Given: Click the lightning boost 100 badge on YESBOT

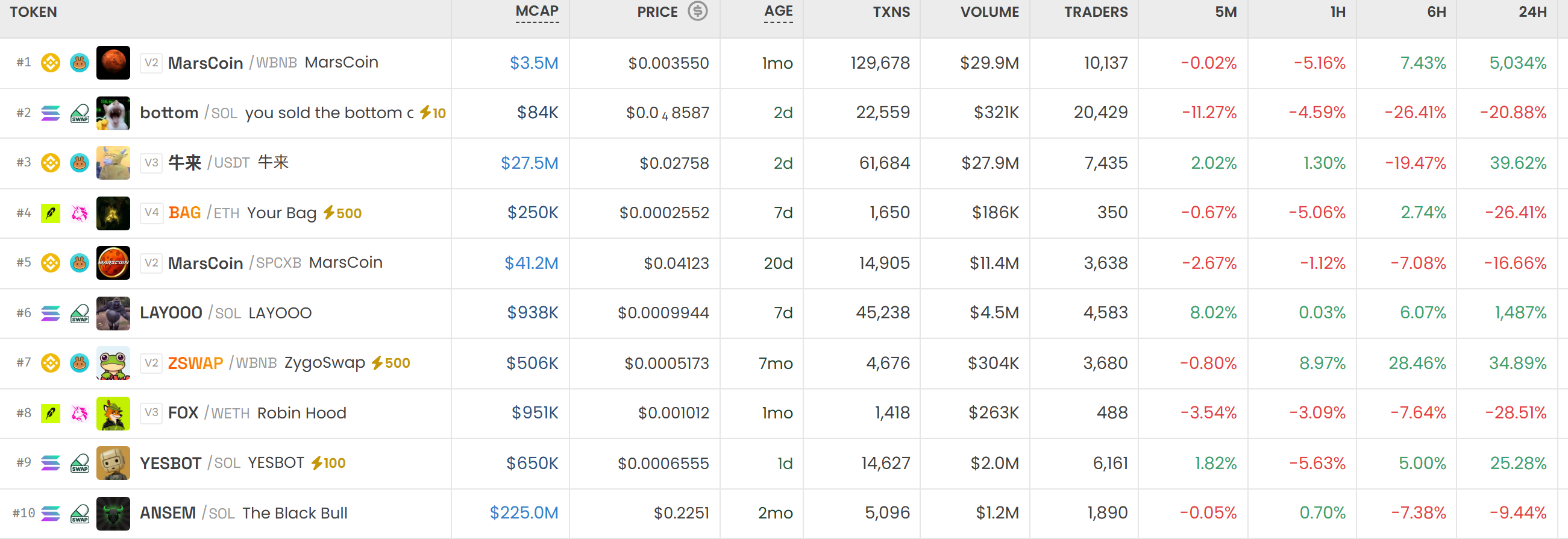Looking at the screenshot, I should click(328, 463).
